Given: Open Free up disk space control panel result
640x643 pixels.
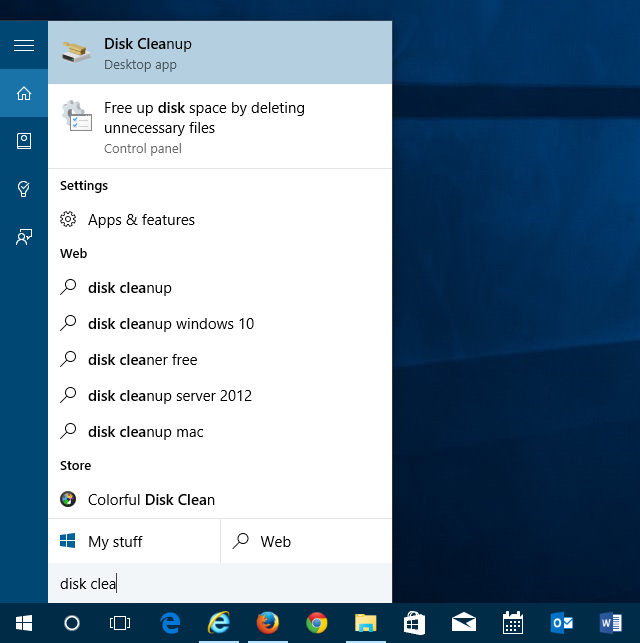Looking at the screenshot, I should [x=220, y=127].
